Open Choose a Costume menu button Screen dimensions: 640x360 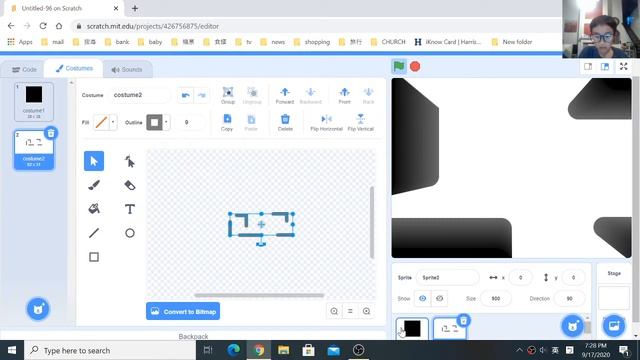tap(38, 309)
